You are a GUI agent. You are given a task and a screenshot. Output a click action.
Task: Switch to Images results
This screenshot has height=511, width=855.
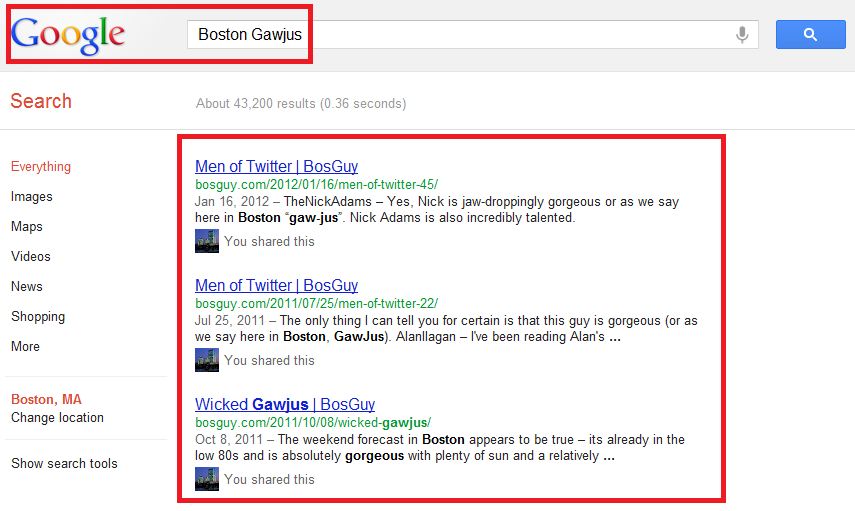32,197
